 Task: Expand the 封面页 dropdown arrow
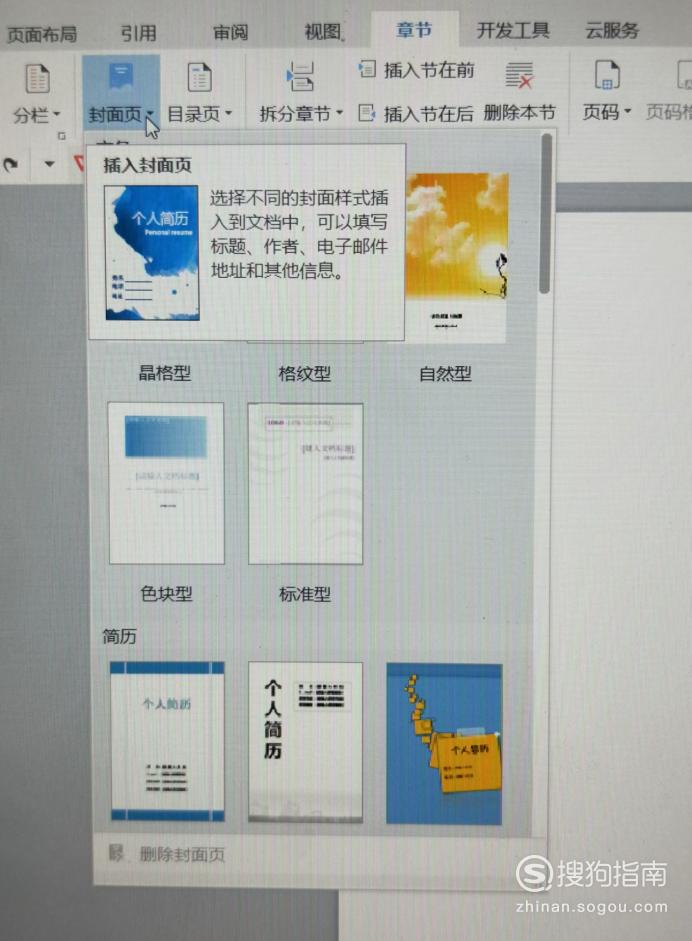point(149,113)
